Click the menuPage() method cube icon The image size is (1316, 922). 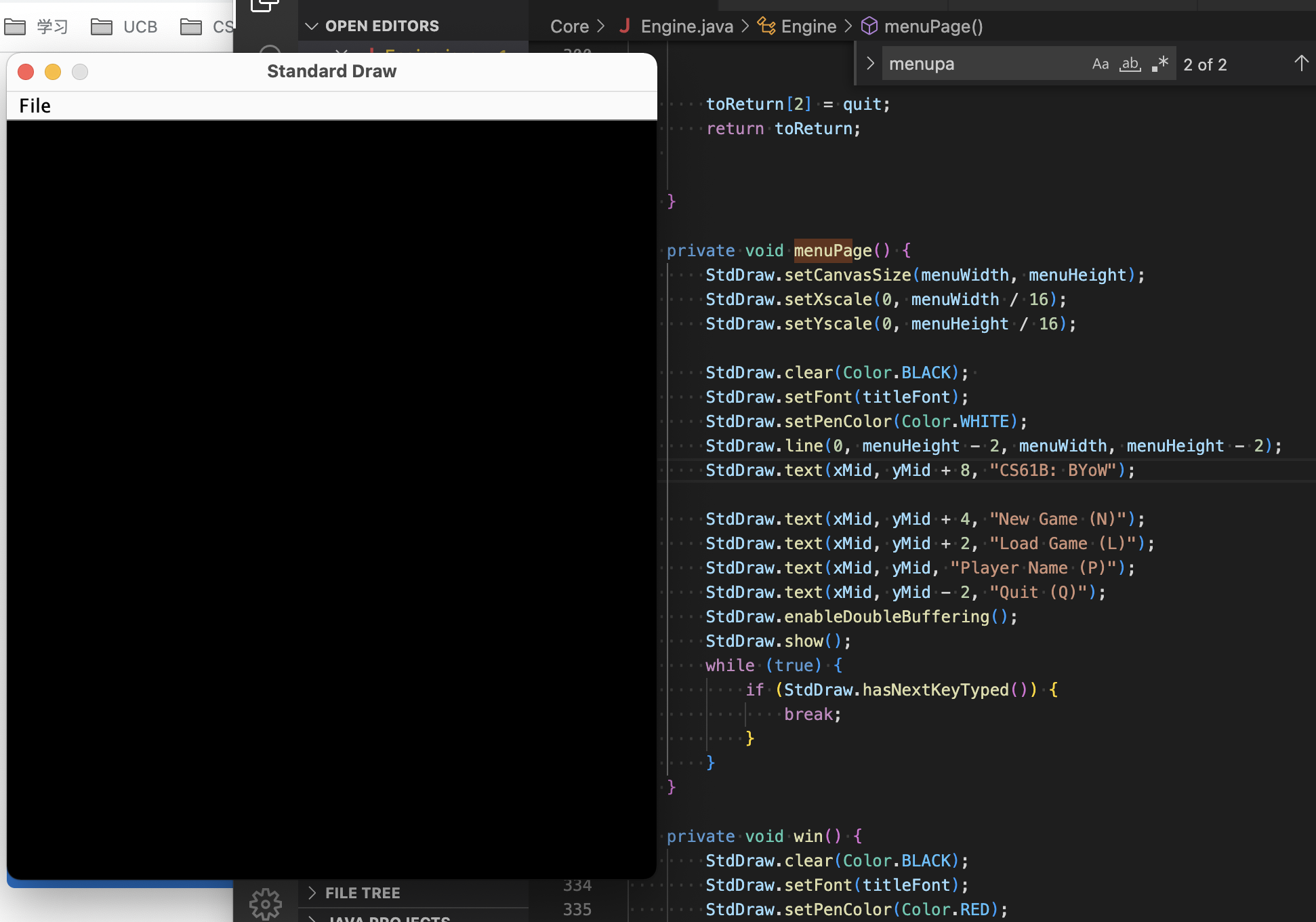coord(869,26)
